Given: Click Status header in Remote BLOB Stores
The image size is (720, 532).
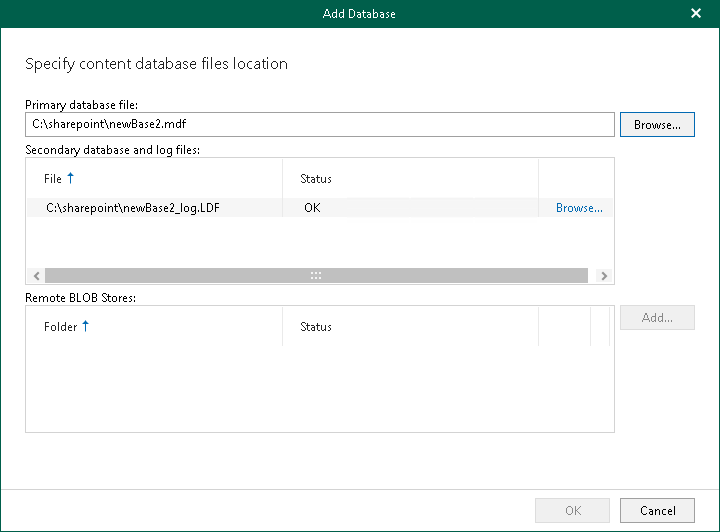Looking at the screenshot, I should click(x=316, y=327).
